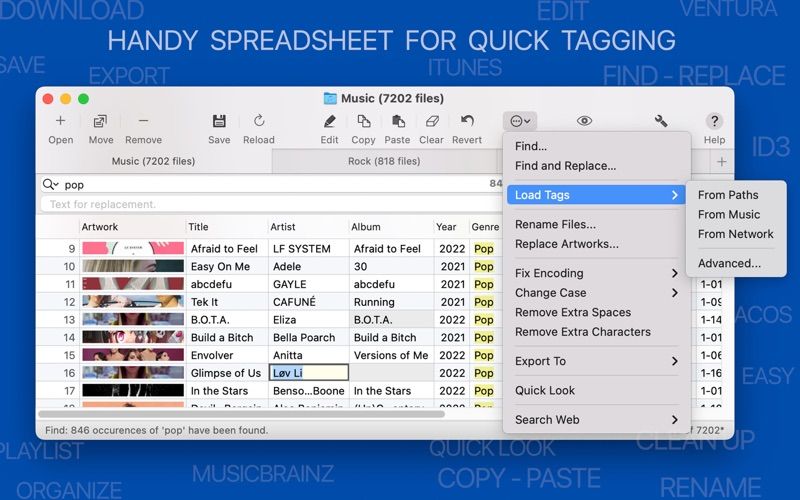Switch to the Rock (818 files) tab
This screenshot has width=800, height=500.
[384, 161]
